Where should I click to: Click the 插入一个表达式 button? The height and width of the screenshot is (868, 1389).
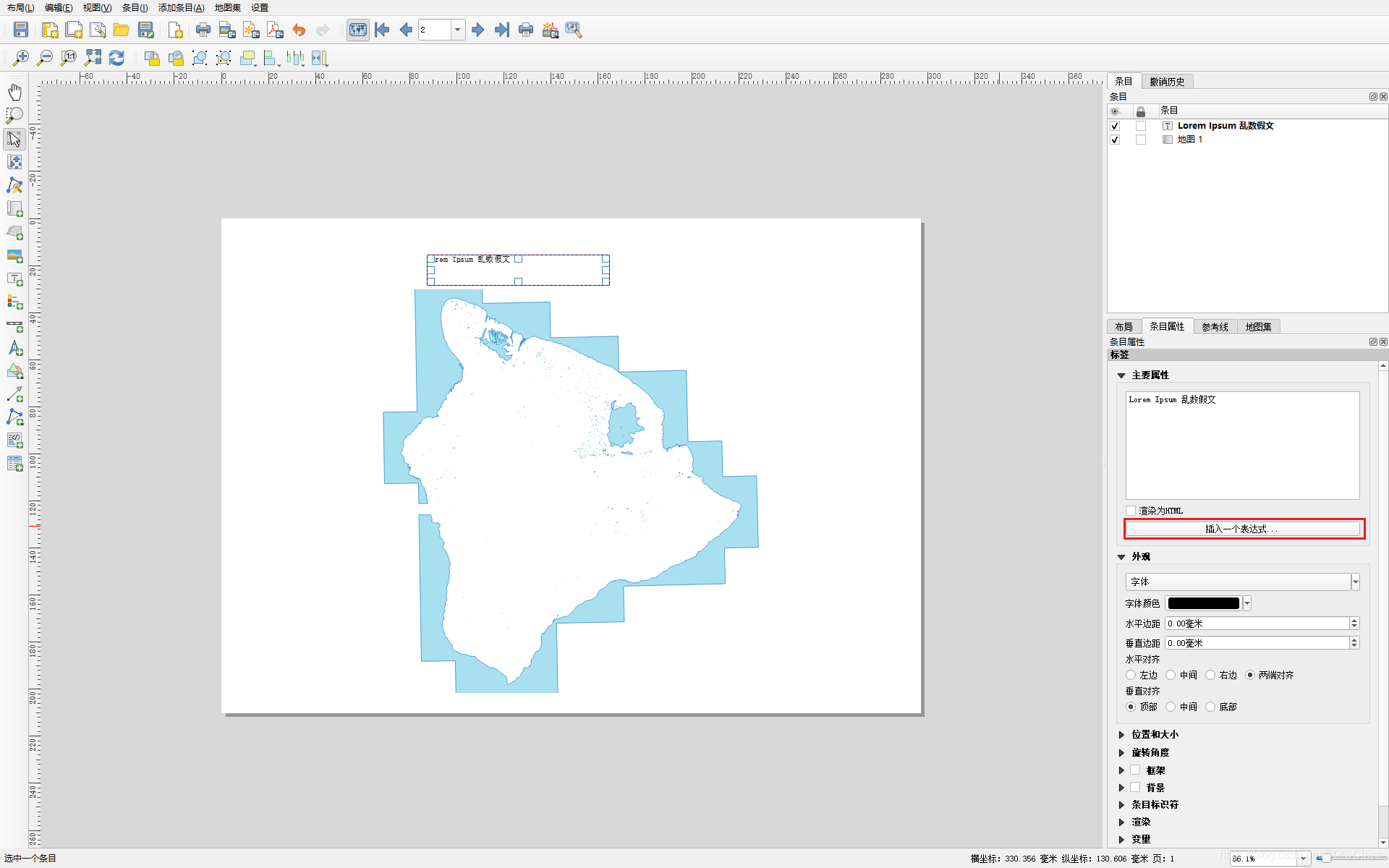click(x=1241, y=529)
